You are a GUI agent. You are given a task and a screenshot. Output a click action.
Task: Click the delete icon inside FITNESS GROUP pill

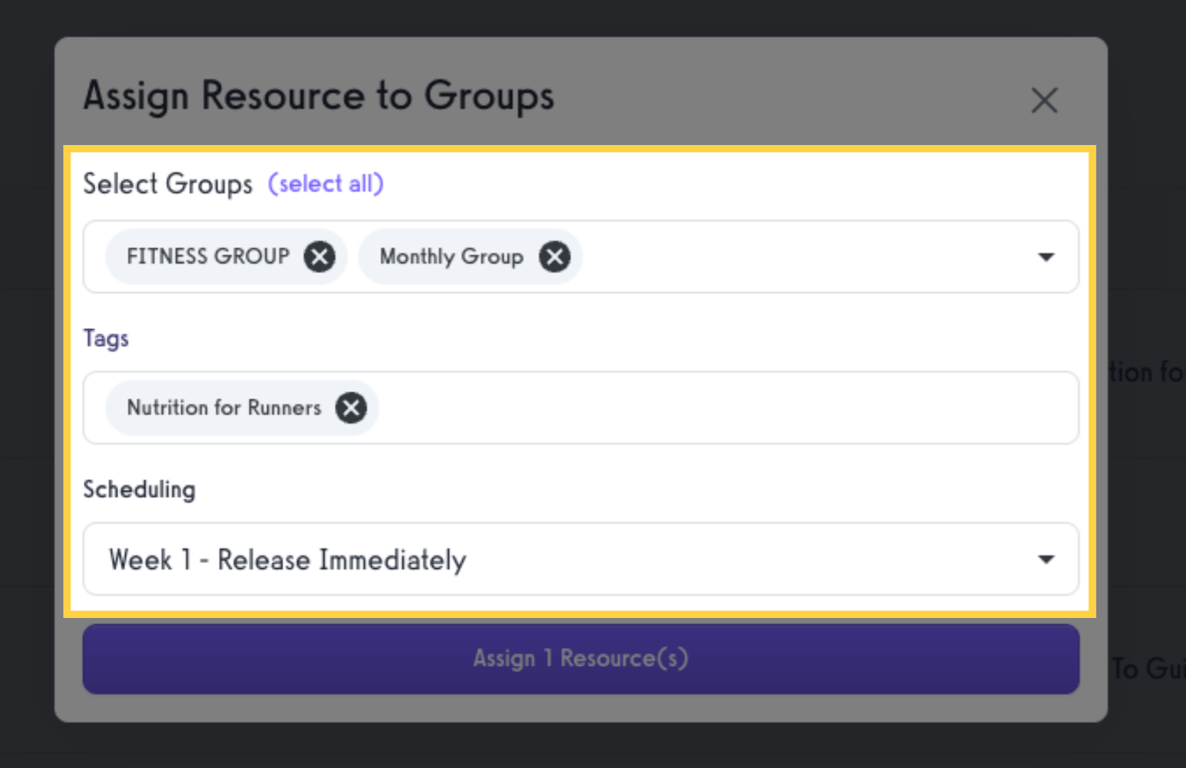pos(319,256)
